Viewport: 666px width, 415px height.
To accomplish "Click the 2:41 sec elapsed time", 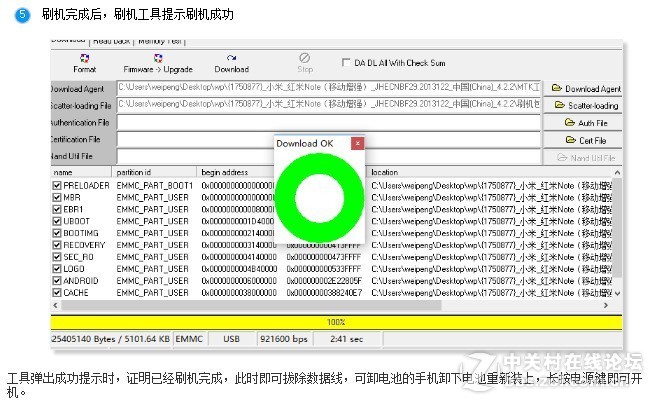I will pyautogui.click(x=347, y=339).
